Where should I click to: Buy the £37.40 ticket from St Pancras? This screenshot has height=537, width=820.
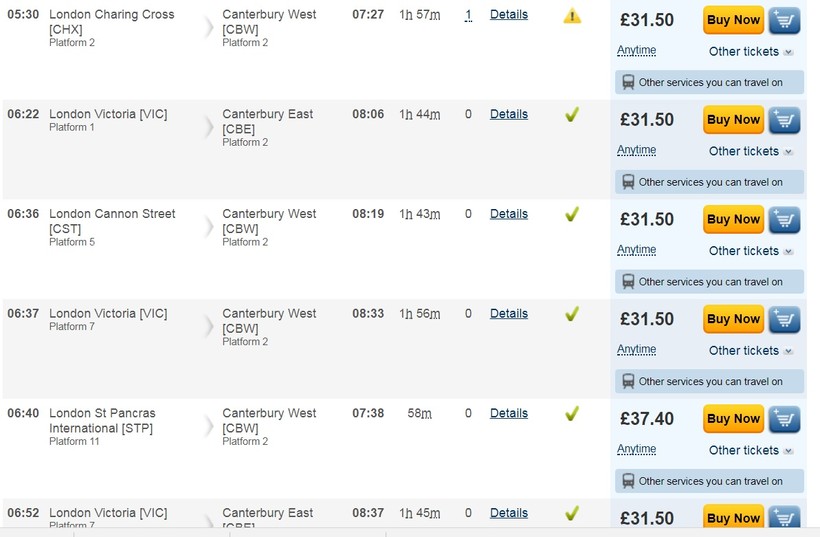[733, 419]
